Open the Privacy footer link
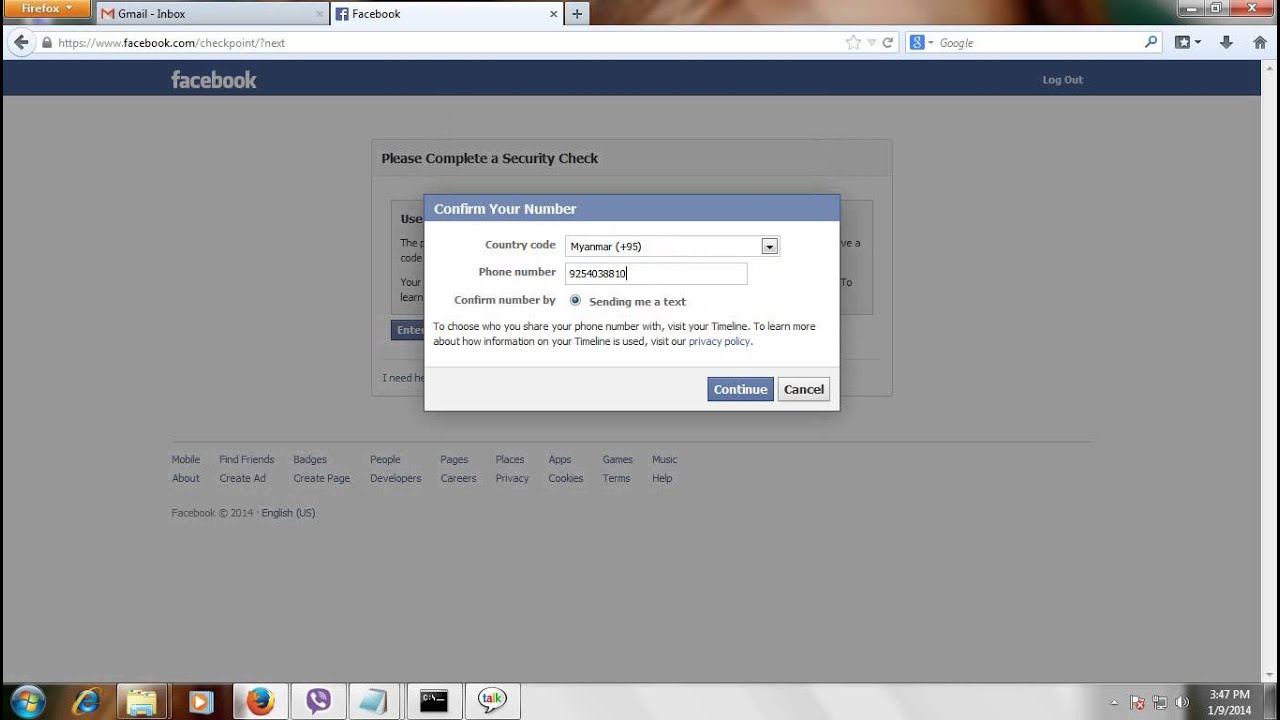The width and height of the screenshot is (1280, 720). 512,479
